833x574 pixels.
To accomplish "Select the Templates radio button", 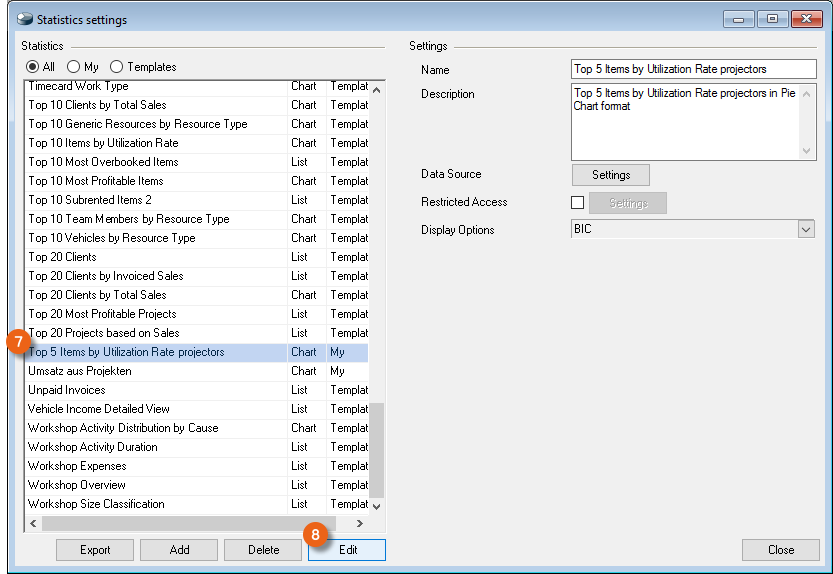I will coord(117,67).
